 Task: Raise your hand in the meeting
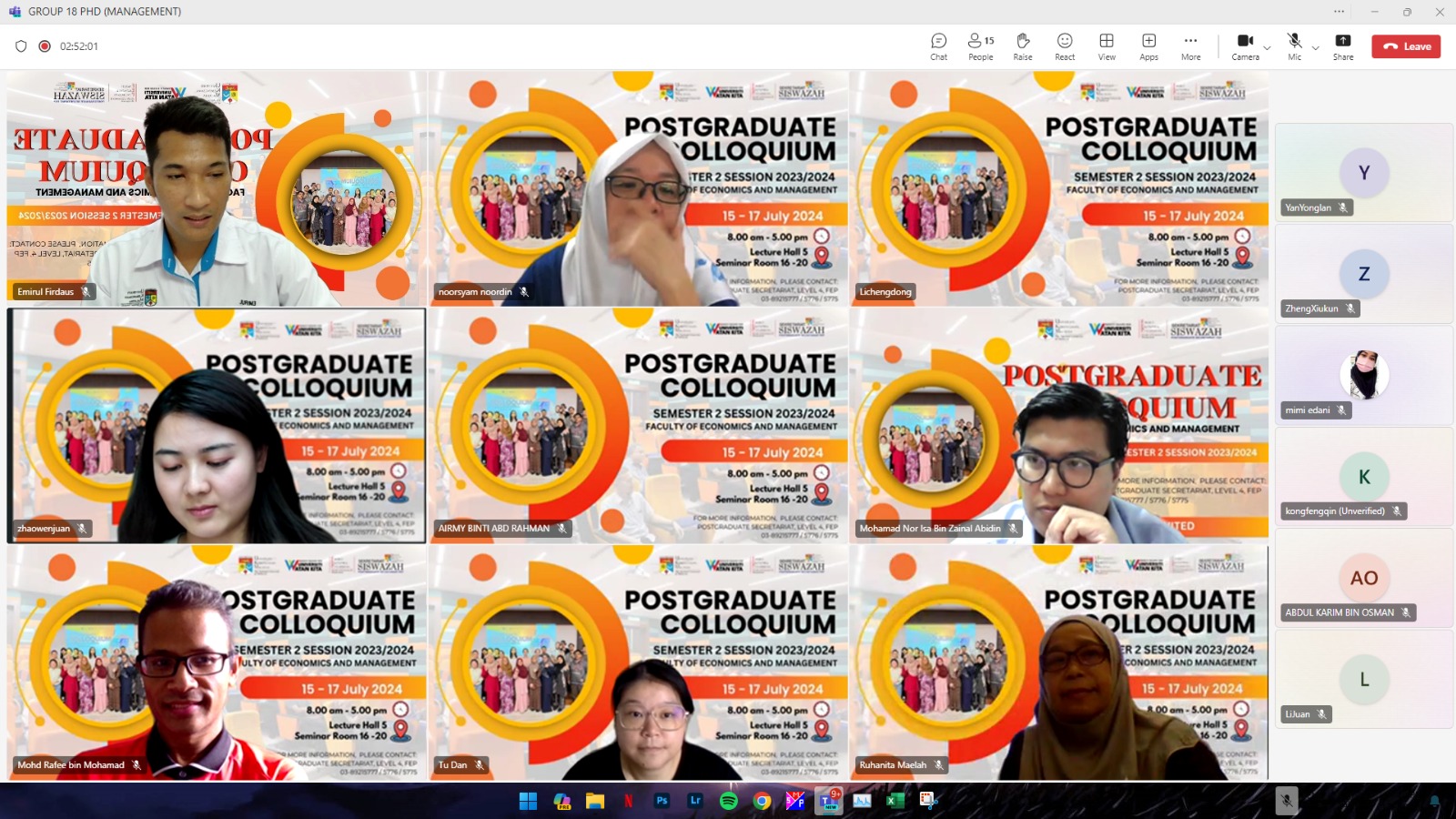pos(1023,46)
